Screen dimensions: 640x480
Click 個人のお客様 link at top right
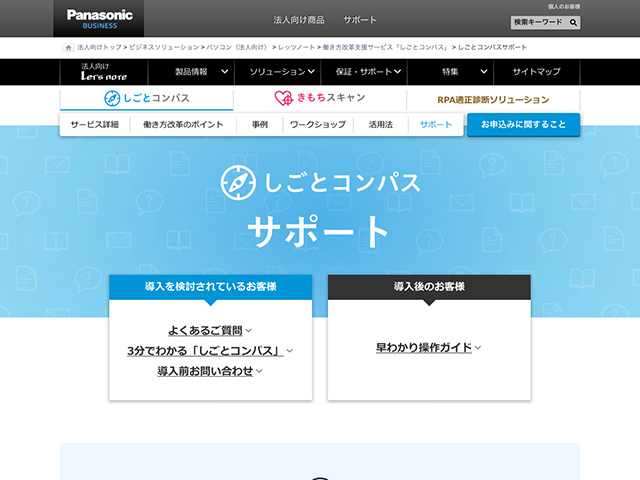coord(564,7)
